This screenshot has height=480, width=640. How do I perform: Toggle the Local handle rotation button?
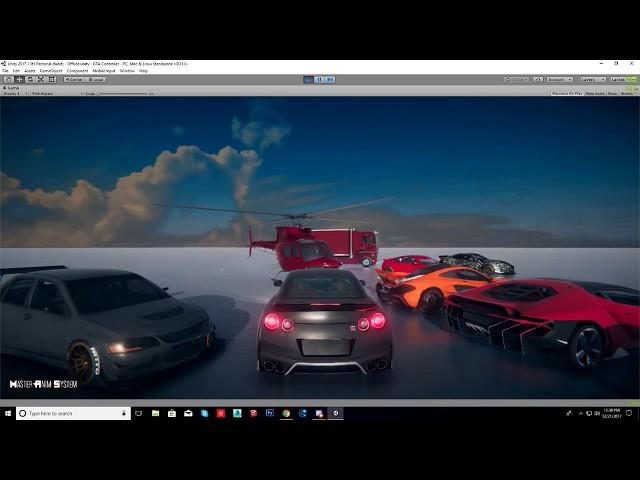[96, 80]
